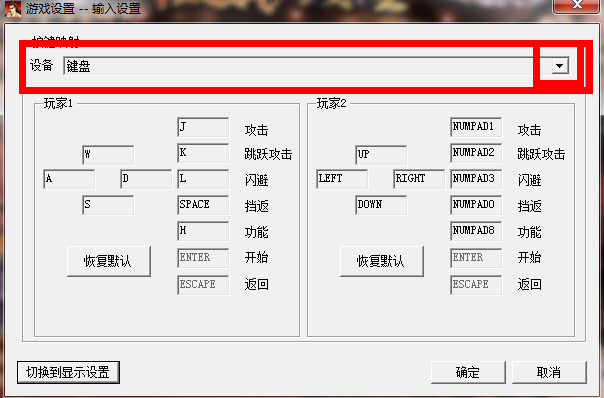Click Player 1 功能 label
This screenshot has height=398, width=604.
(x=256, y=232)
